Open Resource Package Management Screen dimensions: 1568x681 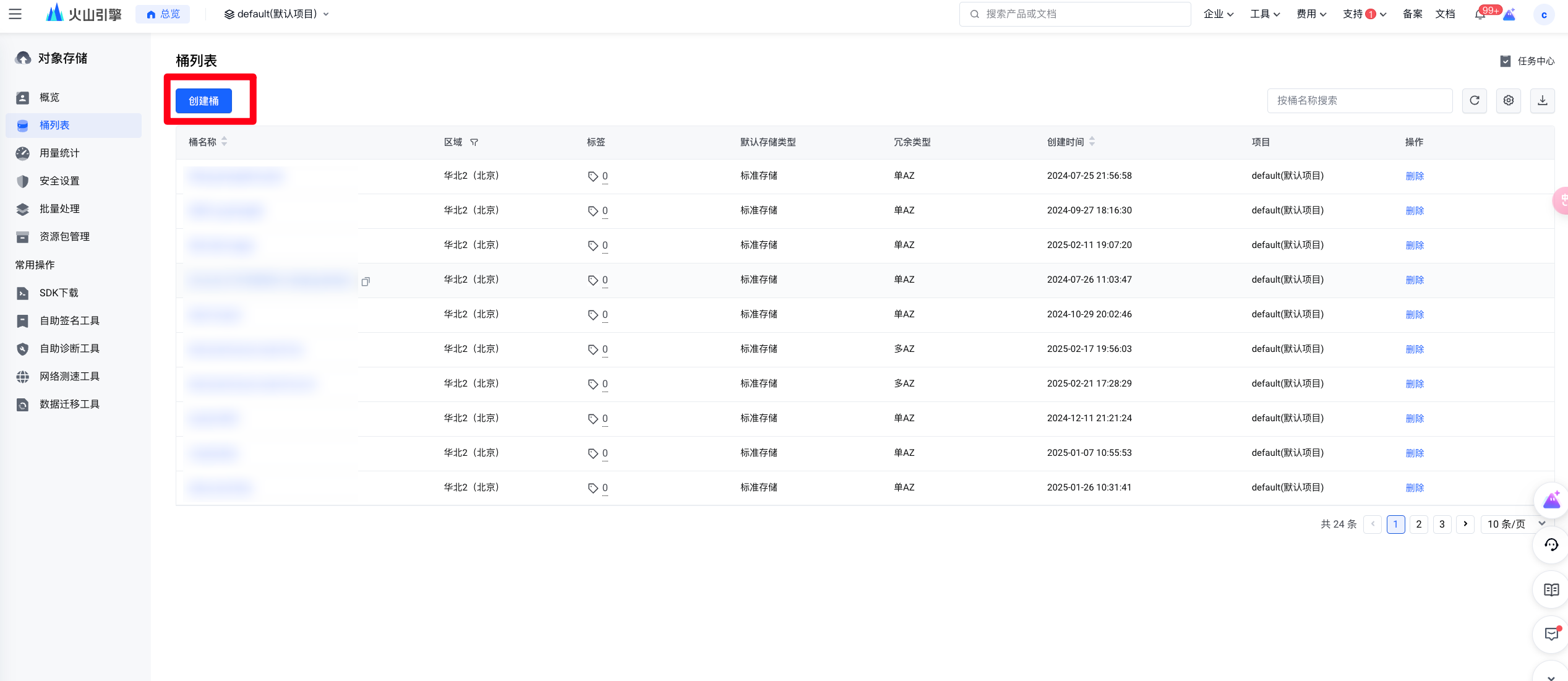coord(74,236)
